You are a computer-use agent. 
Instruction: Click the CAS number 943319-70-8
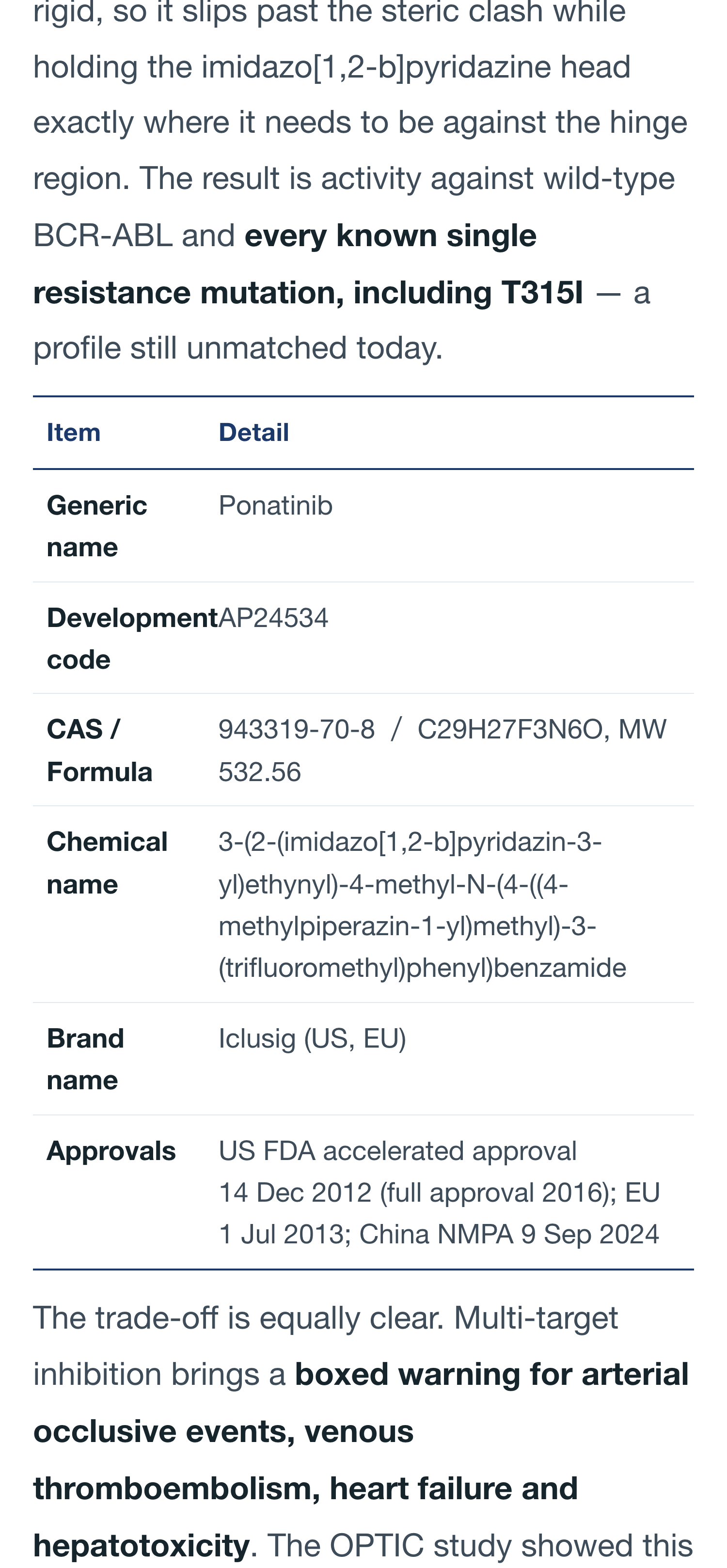pos(297,729)
